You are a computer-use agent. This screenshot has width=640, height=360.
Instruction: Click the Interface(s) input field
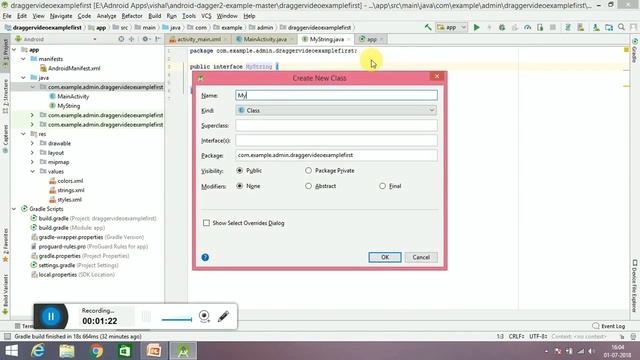pyautogui.click(x=336, y=140)
